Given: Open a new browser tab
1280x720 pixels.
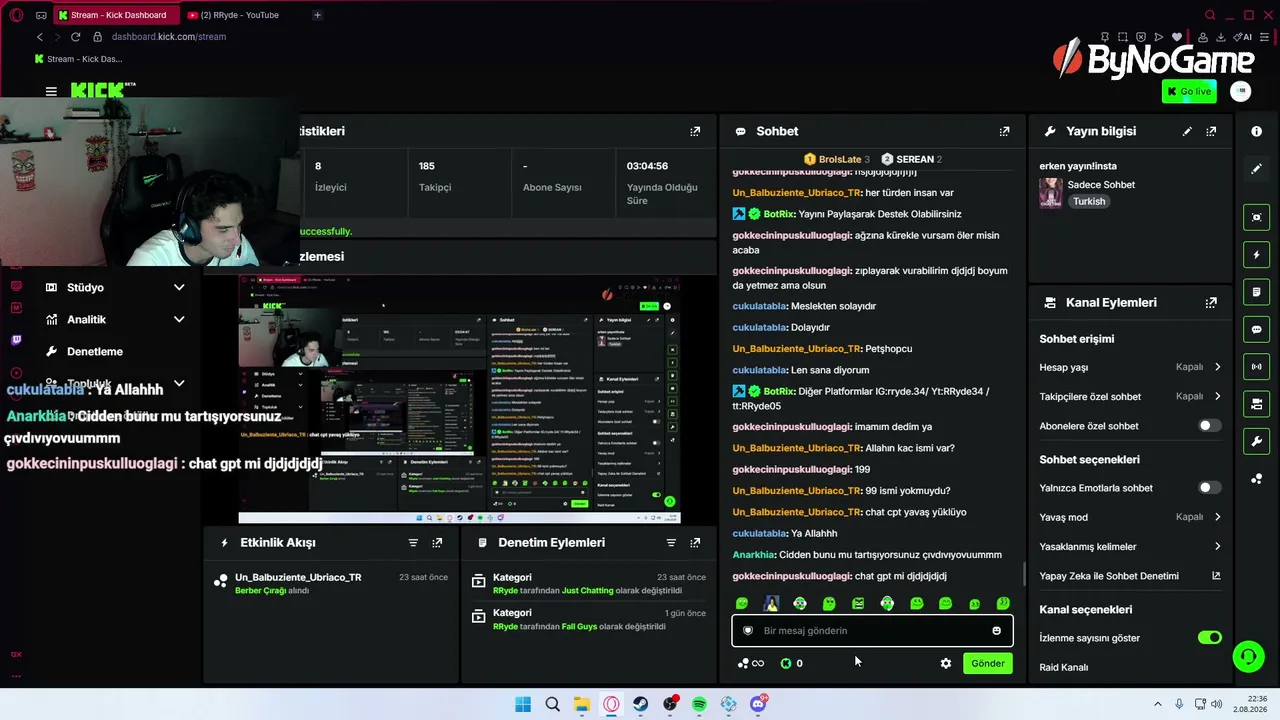Looking at the screenshot, I should (x=317, y=15).
